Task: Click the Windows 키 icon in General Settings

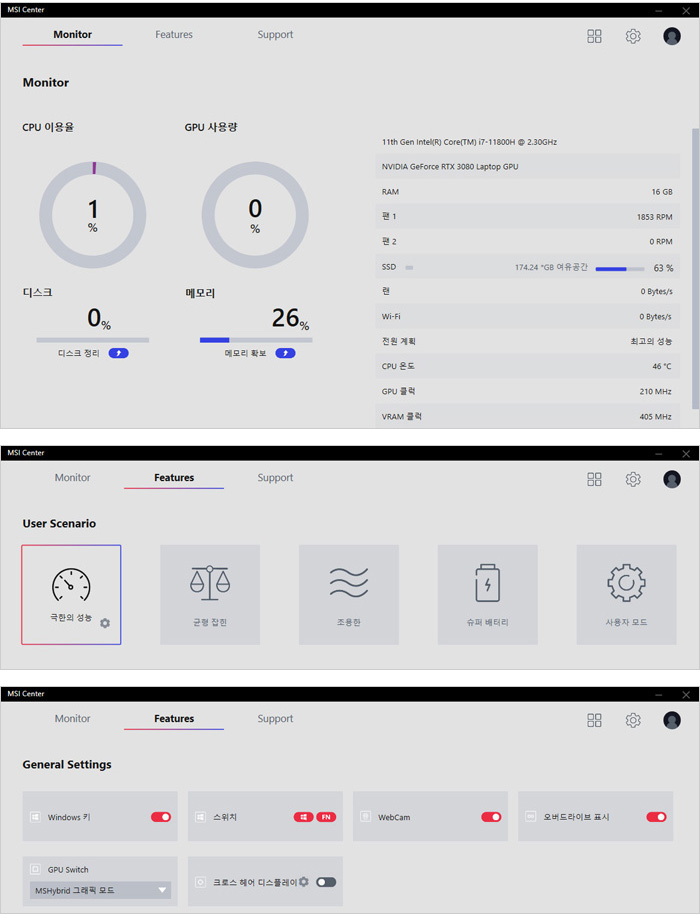Action: click(36, 817)
